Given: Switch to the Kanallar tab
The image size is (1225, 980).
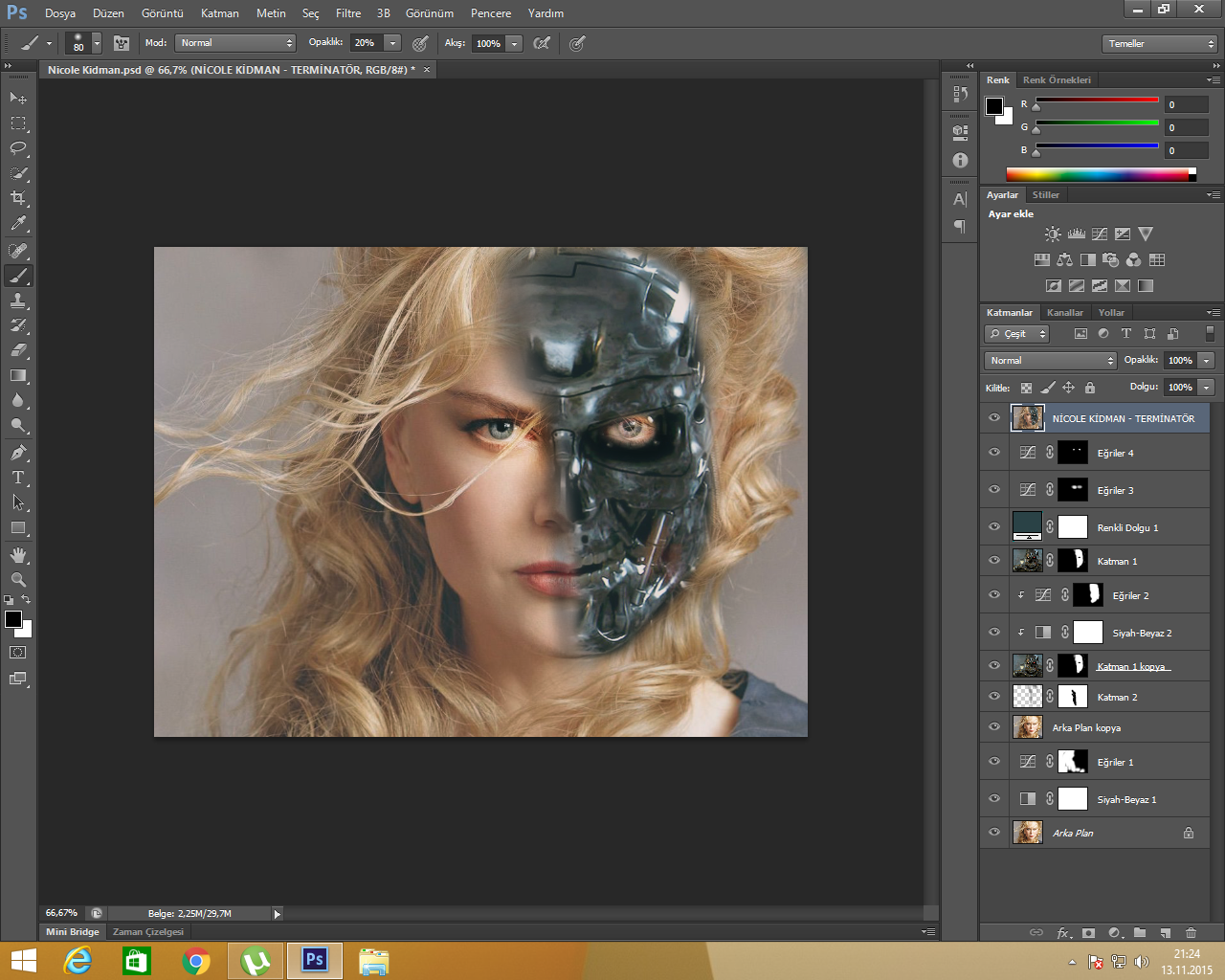Looking at the screenshot, I should pos(1065,312).
